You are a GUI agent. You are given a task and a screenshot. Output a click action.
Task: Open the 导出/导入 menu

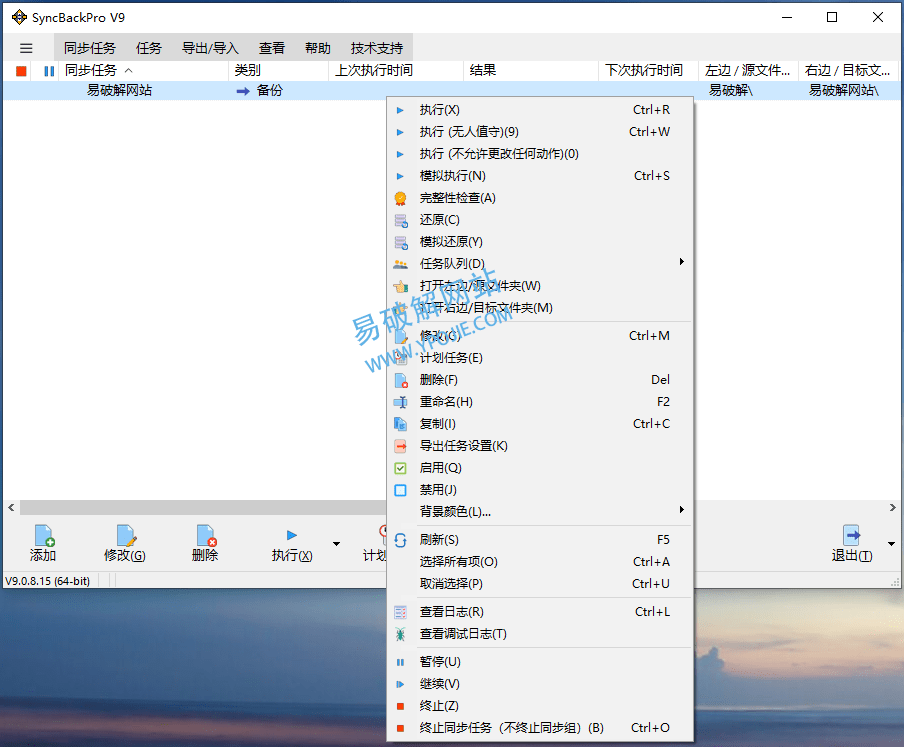(x=210, y=48)
